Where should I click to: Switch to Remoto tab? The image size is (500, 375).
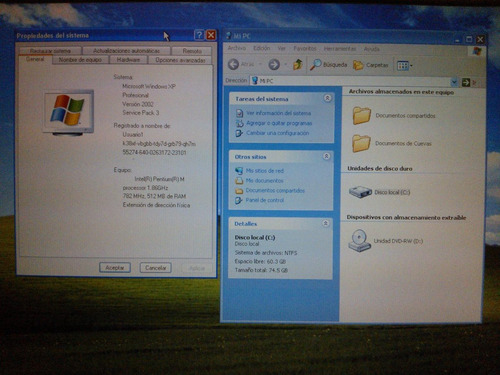tap(192, 51)
